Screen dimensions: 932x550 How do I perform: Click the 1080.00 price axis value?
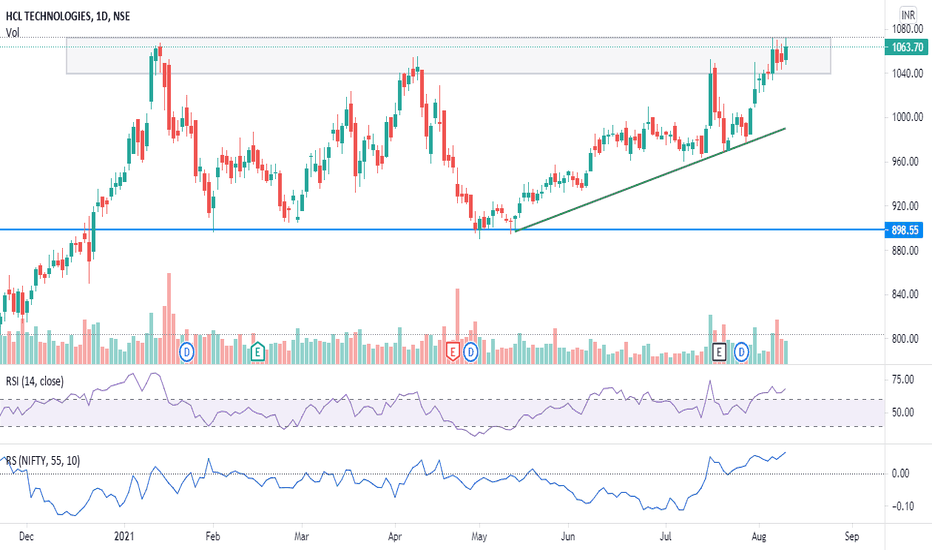click(x=908, y=29)
